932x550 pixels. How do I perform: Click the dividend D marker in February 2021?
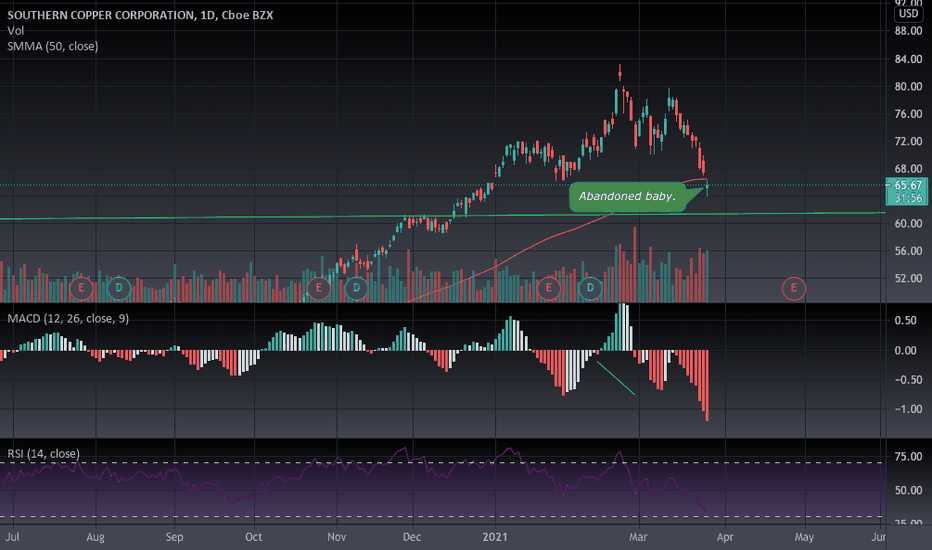590,288
